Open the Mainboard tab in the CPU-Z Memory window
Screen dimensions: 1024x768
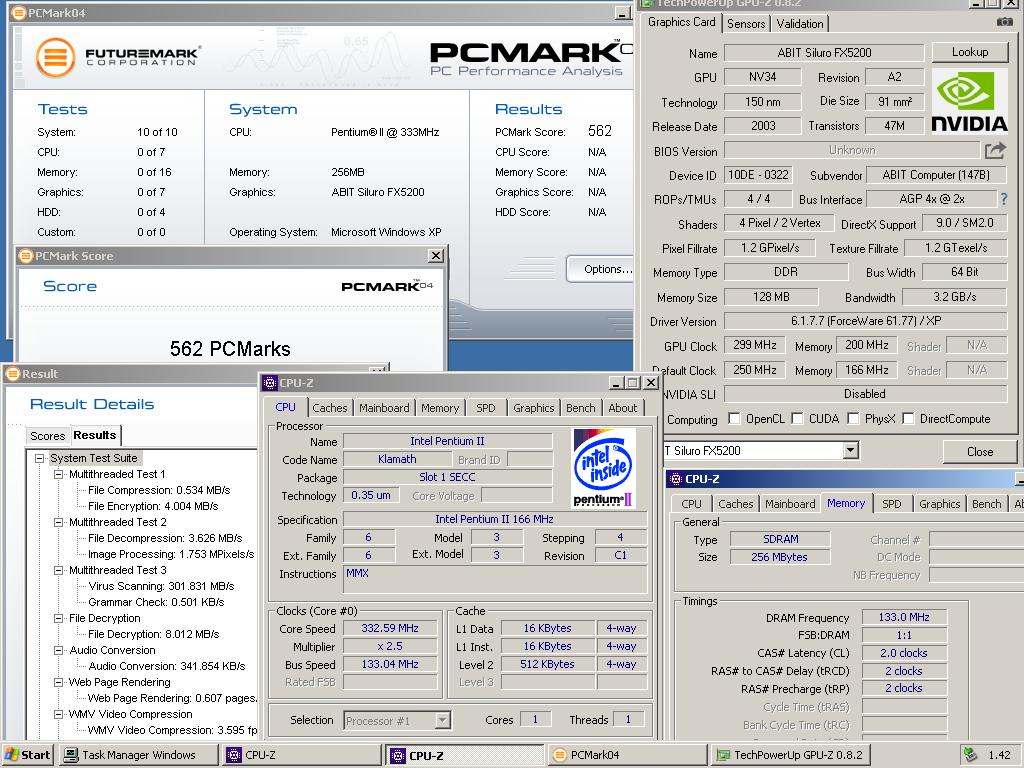coord(790,504)
